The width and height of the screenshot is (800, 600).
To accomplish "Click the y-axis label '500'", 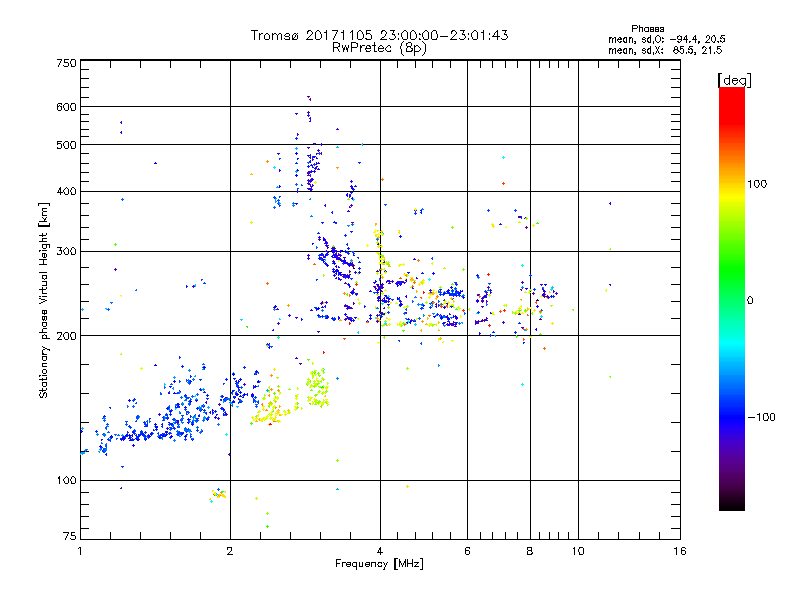I will click(66, 145).
